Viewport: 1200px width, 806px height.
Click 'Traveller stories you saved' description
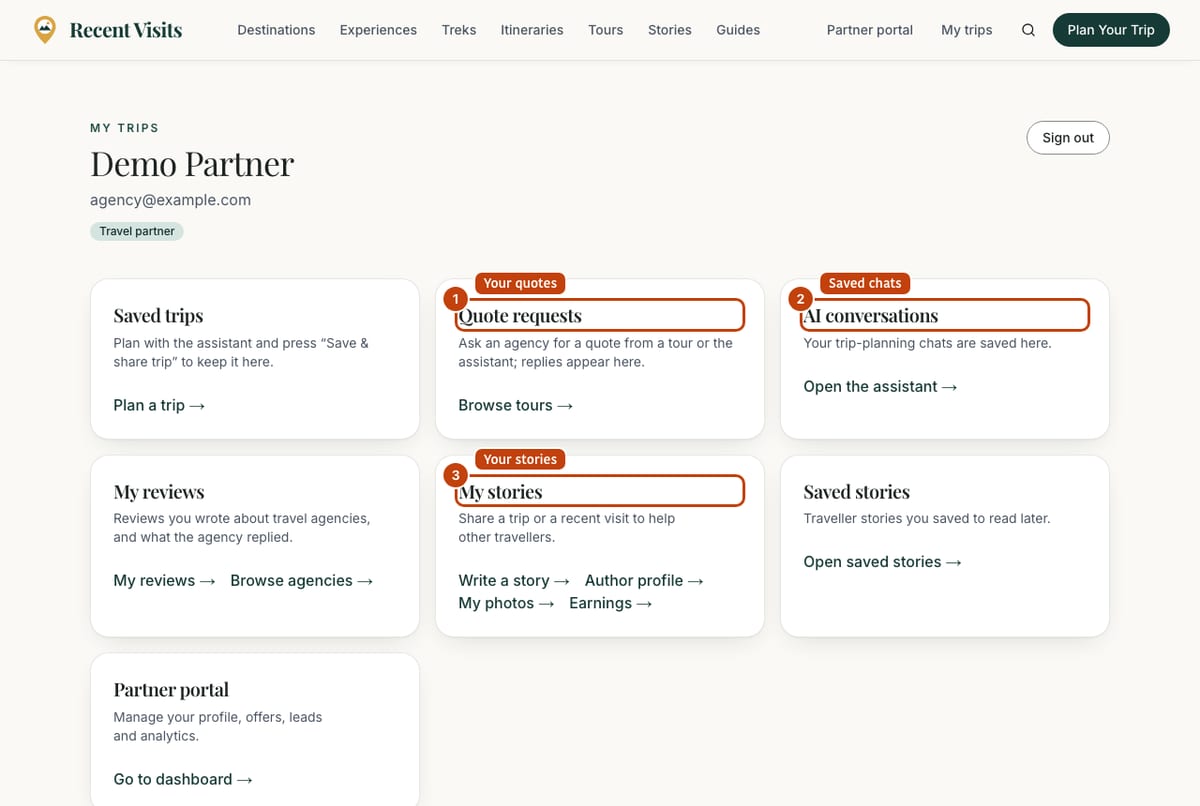click(x=927, y=519)
